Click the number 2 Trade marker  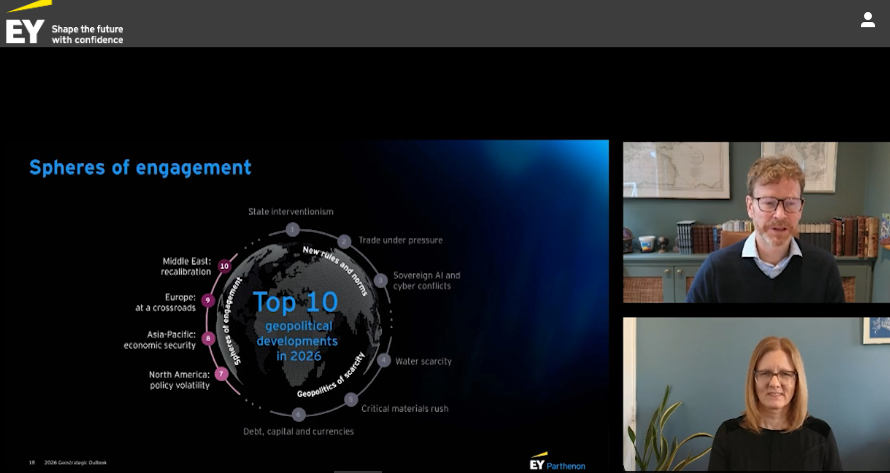[344, 241]
